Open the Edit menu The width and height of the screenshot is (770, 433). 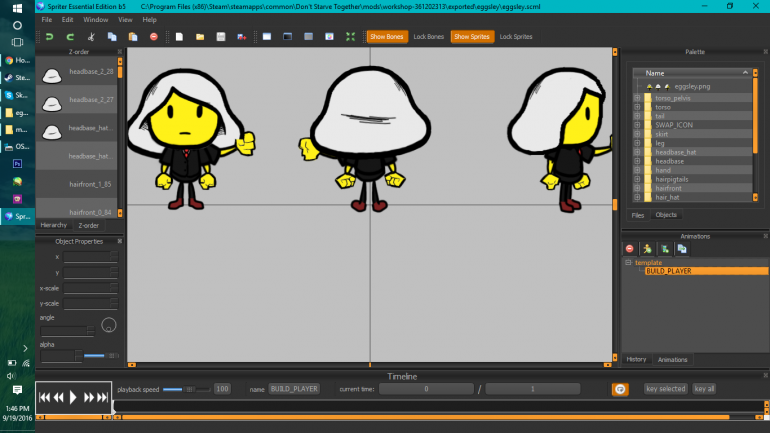[x=67, y=20]
